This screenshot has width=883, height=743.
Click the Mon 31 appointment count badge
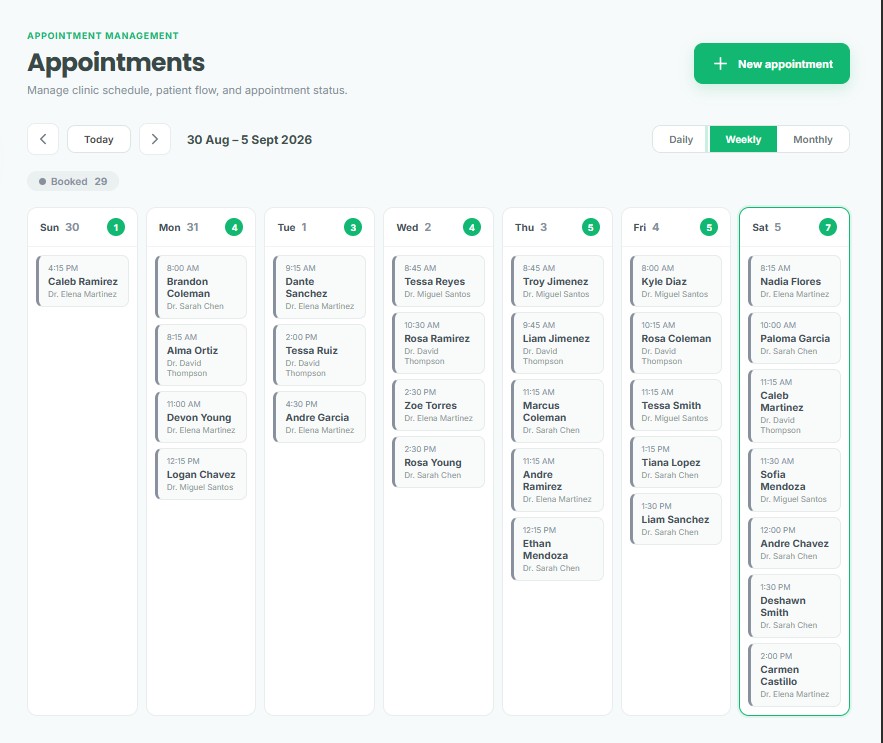coord(234,228)
